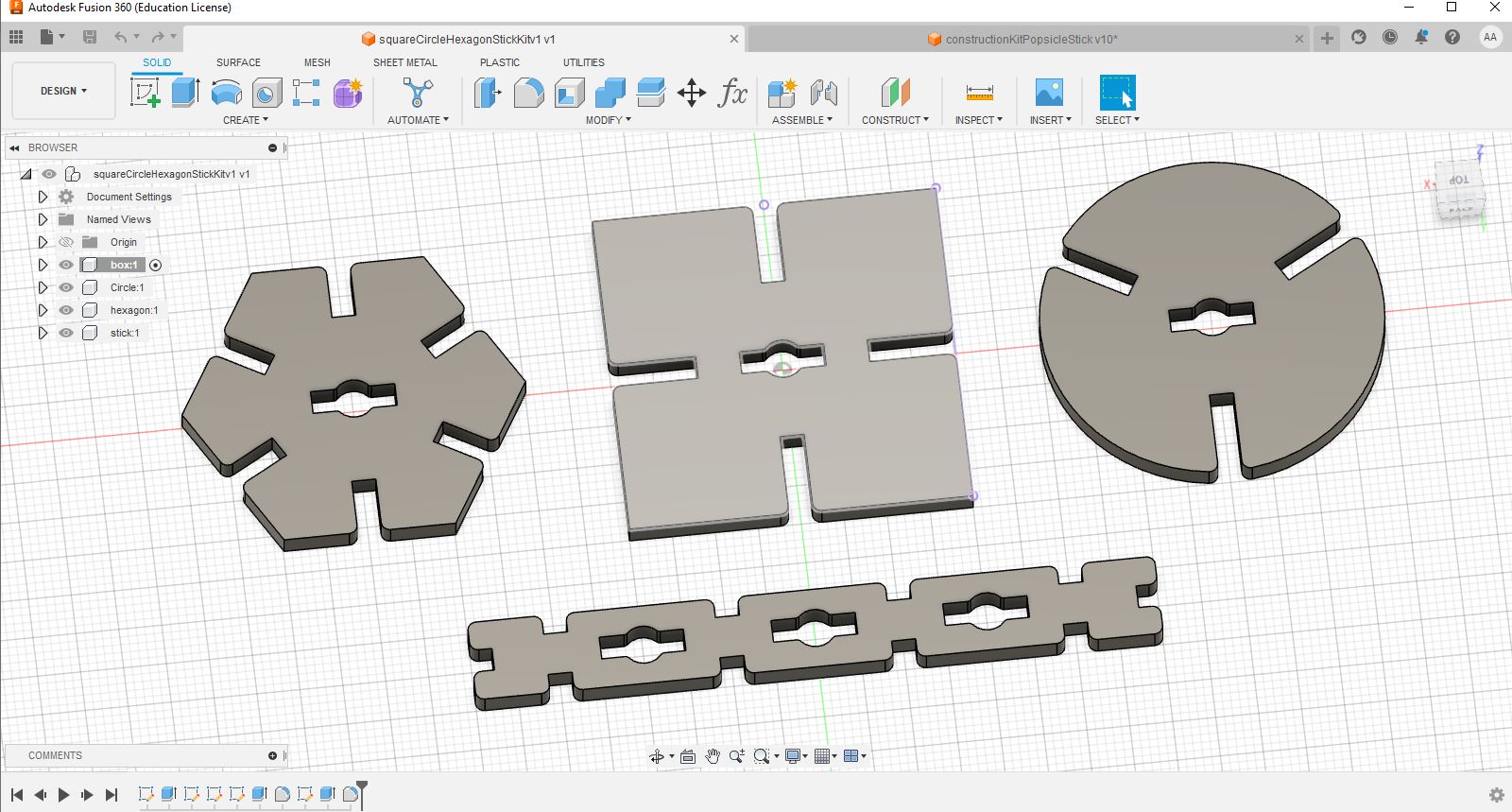Open the INSERT menu

(1051, 120)
